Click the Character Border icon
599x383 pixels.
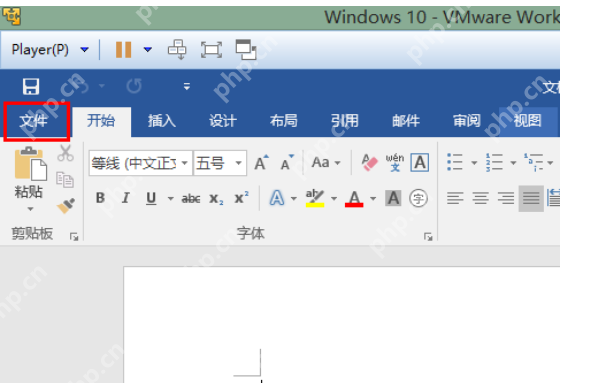(x=419, y=163)
